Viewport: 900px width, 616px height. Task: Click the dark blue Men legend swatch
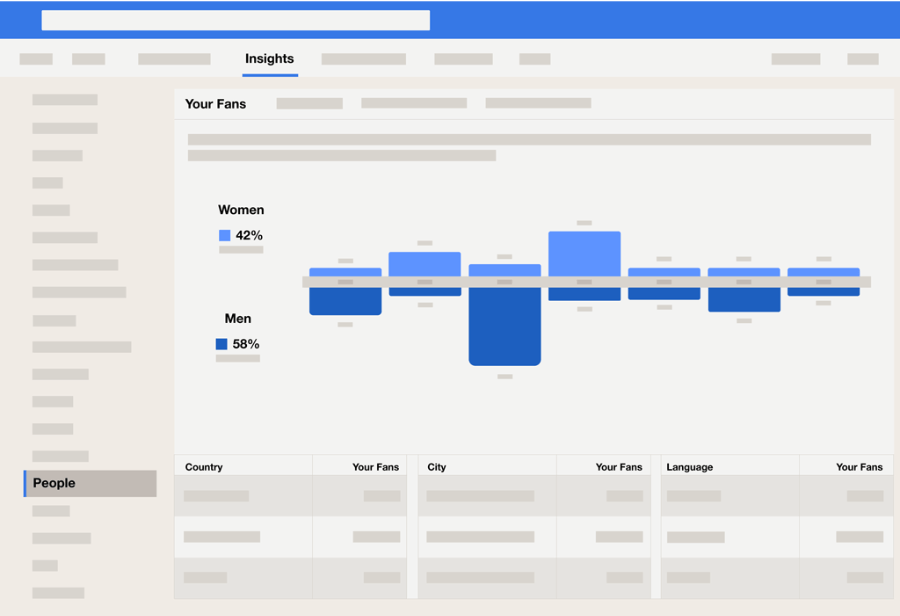click(221, 344)
